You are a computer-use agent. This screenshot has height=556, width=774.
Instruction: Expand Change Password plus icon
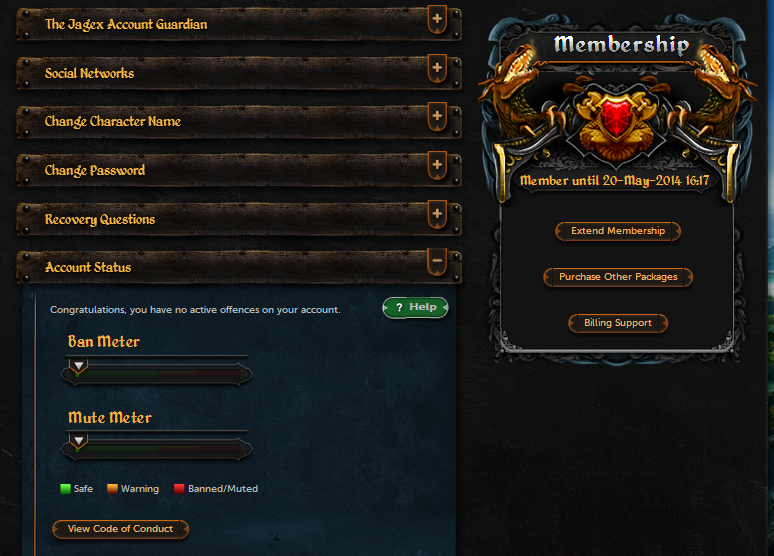click(x=437, y=165)
